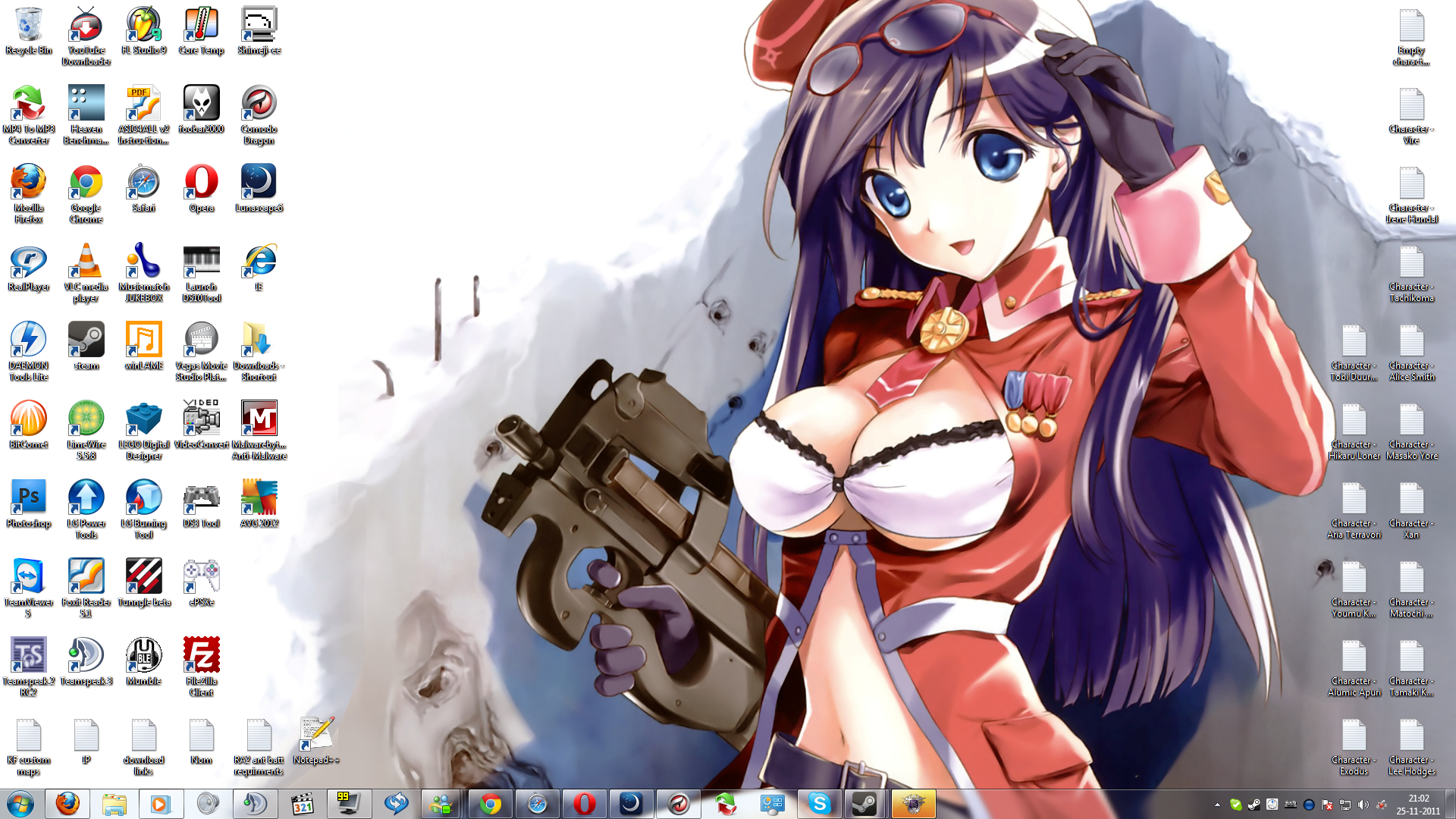Open the TeamViewer 5 shortcut
Viewport: 1456px width, 819px height.
[29, 588]
